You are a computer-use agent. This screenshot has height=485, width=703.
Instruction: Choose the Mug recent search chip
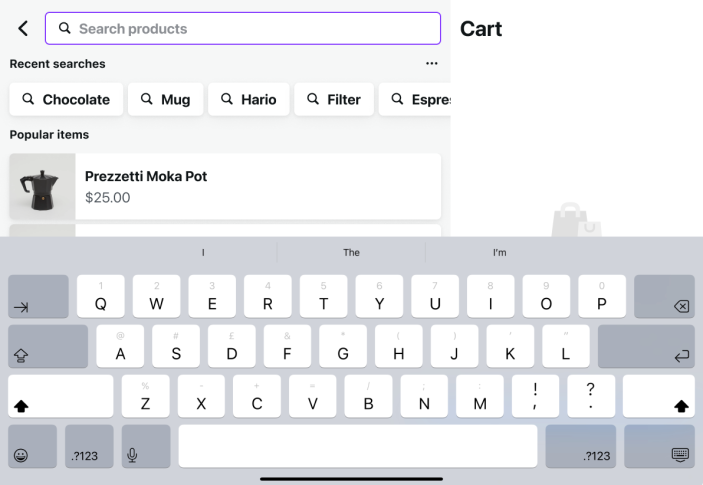pos(165,99)
